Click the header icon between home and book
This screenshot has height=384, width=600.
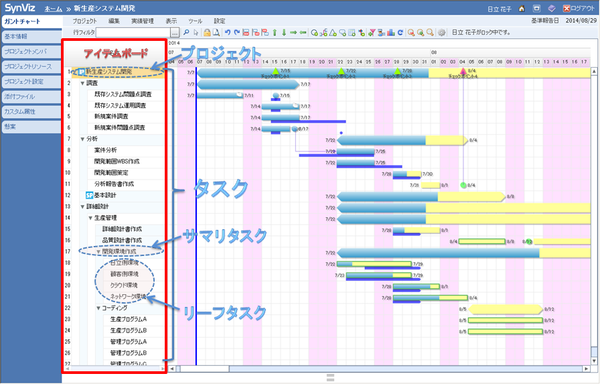(x=537, y=8)
